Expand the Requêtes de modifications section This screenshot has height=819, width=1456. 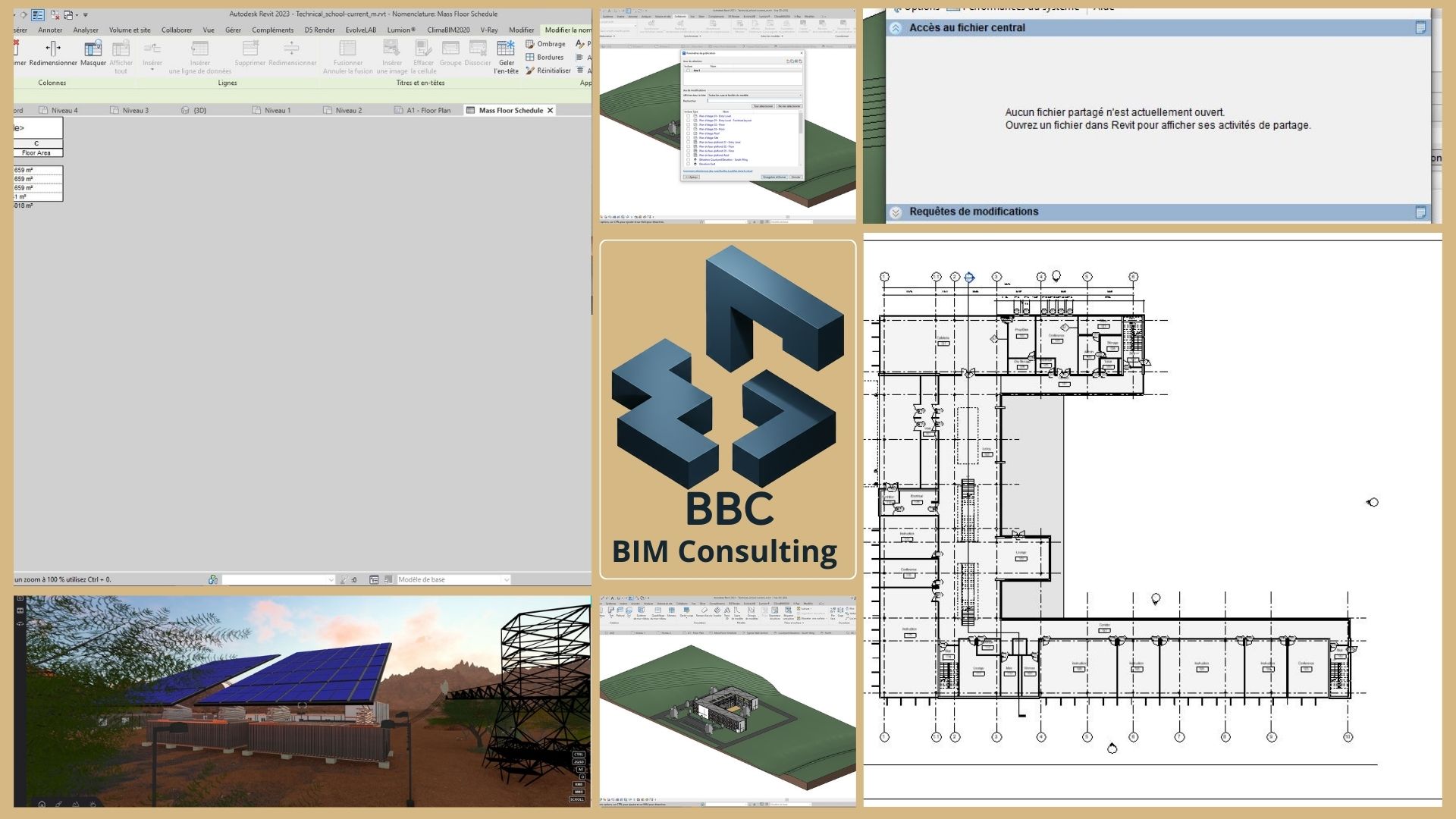pos(896,212)
